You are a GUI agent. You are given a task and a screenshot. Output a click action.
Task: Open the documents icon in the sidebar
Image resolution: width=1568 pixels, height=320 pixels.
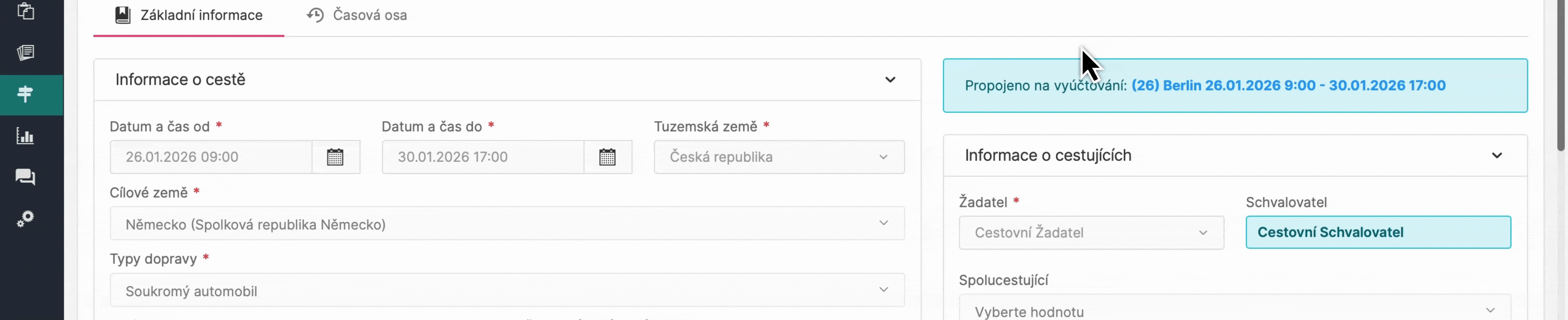pos(25,52)
